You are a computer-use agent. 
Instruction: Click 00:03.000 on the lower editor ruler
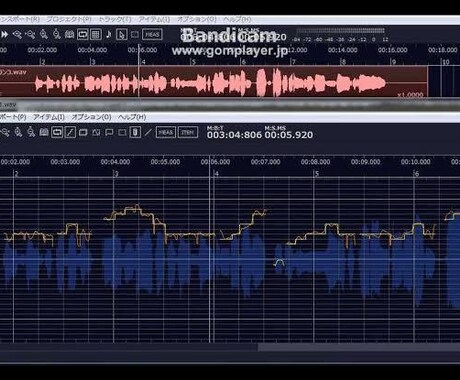[x=65, y=162]
